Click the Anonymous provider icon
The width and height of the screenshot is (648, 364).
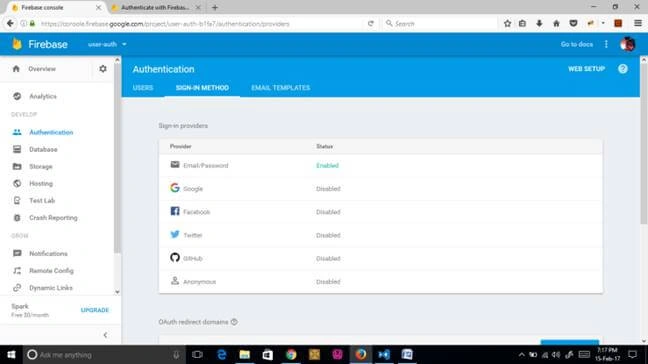175,281
